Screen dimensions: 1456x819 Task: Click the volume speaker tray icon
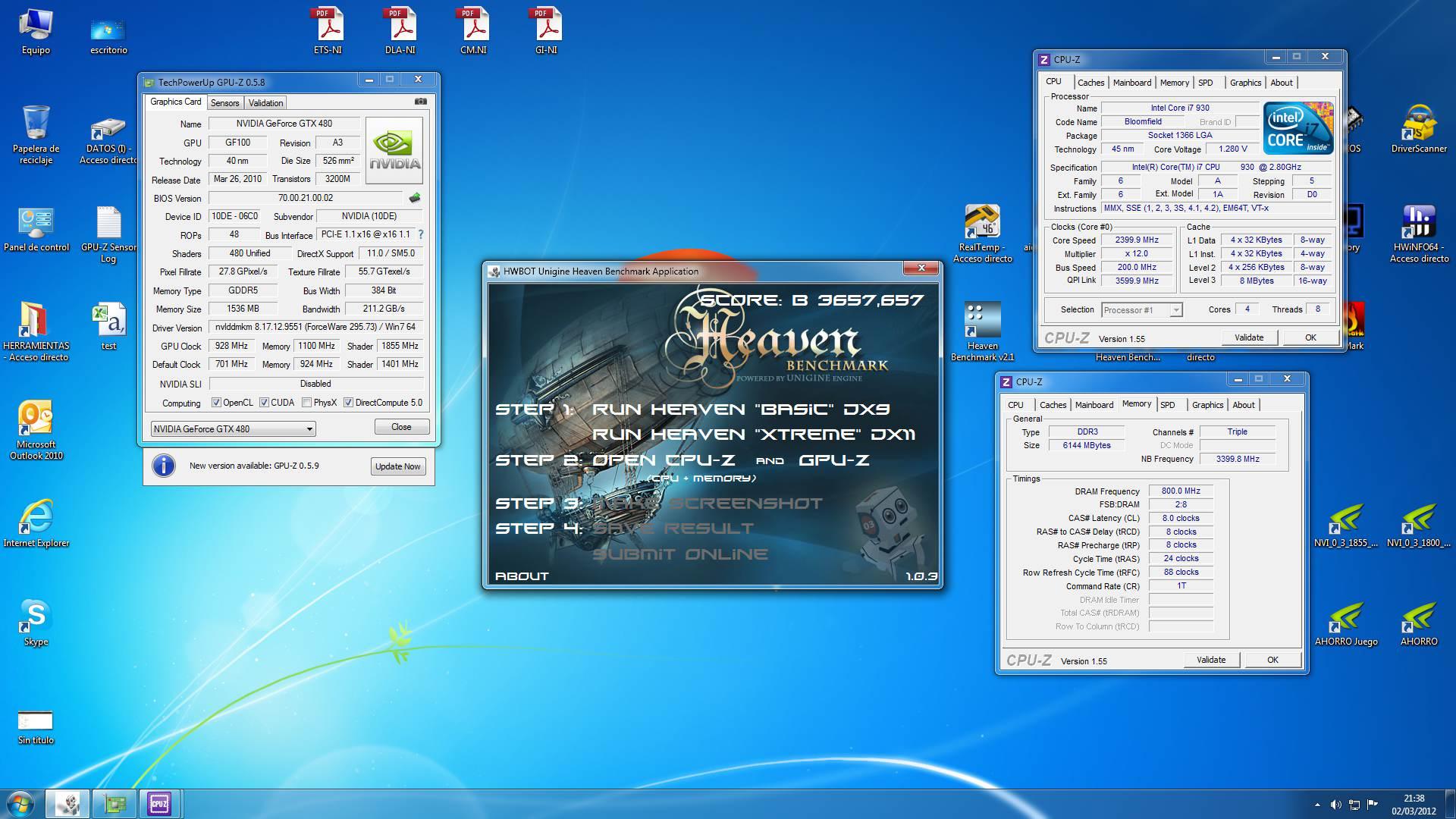(x=1335, y=805)
